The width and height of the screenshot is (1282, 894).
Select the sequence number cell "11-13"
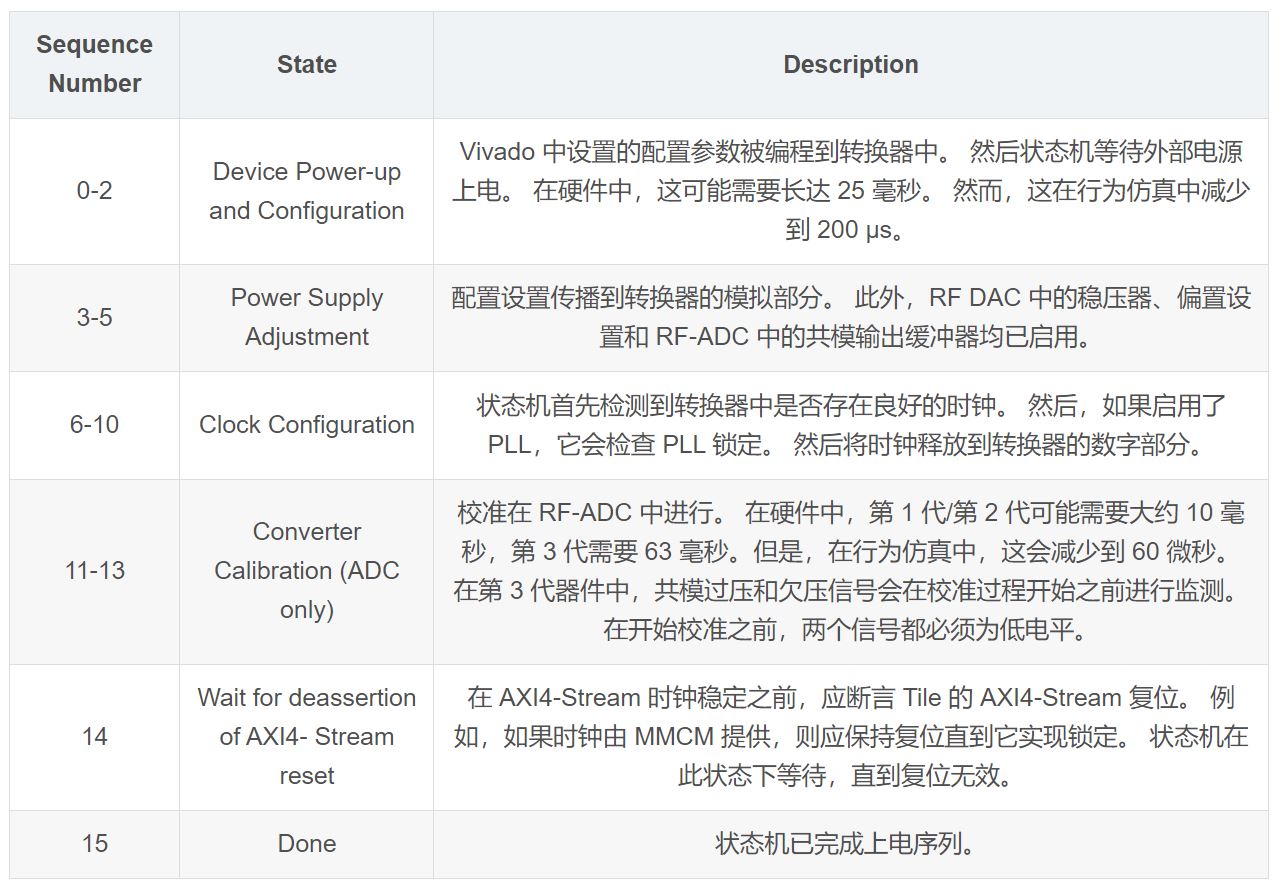point(95,571)
